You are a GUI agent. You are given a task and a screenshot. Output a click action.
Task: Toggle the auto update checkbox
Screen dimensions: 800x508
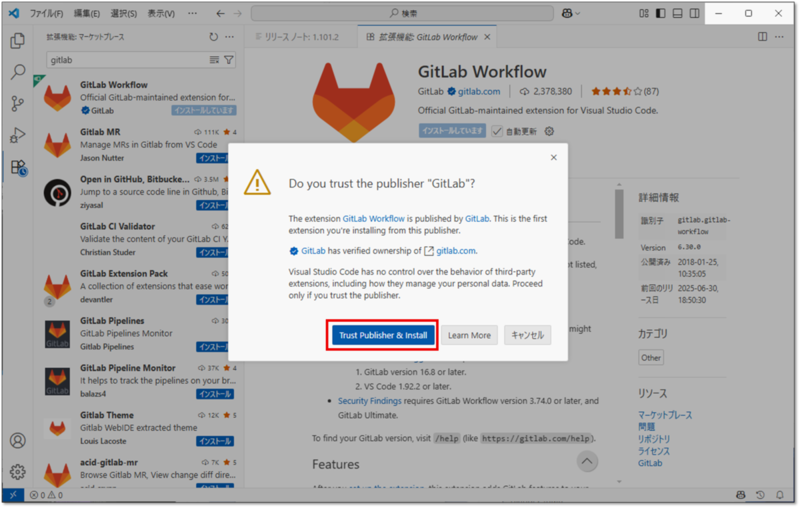pyautogui.click(x=496, y=131)
